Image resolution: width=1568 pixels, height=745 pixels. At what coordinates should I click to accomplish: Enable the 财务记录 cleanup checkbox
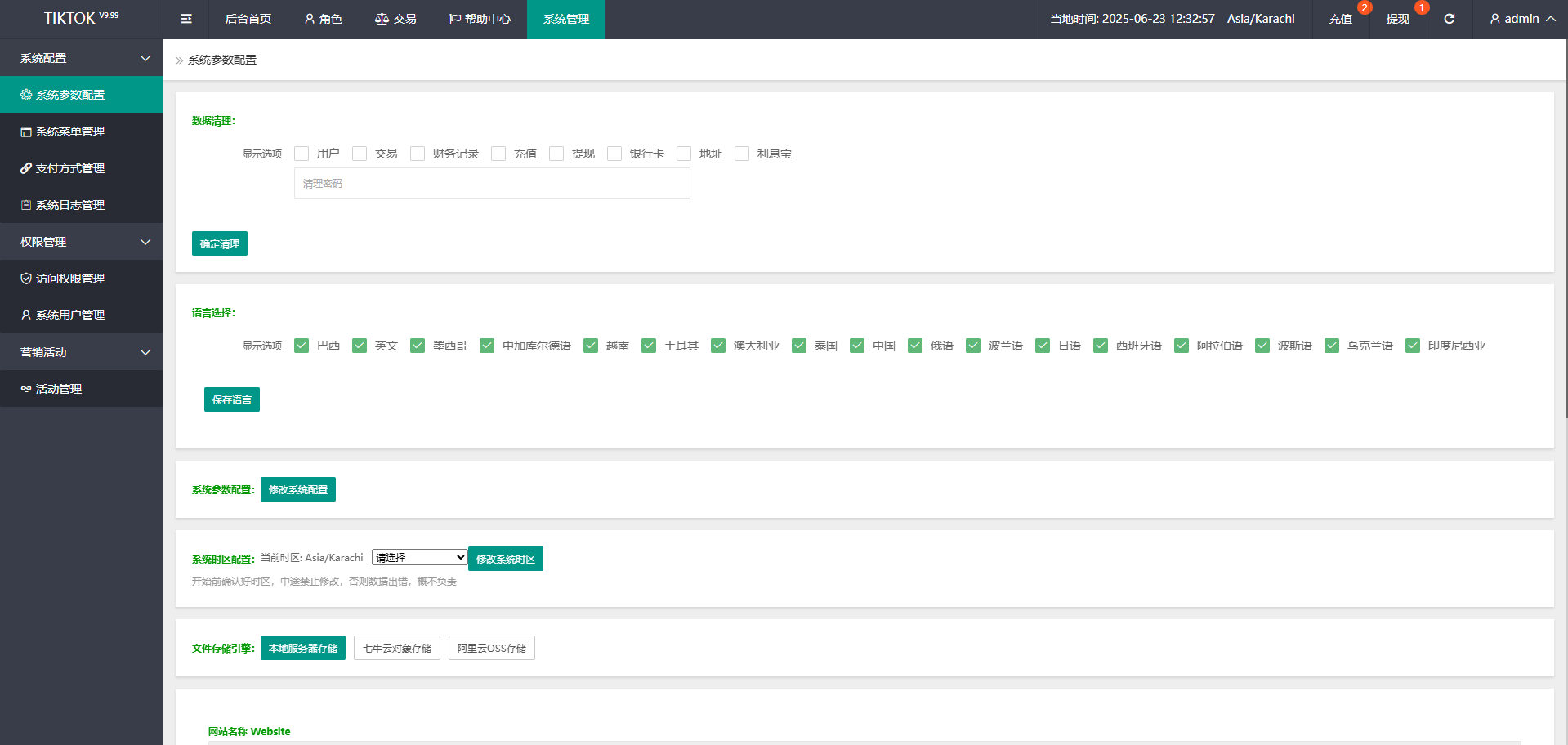[418, 154]
